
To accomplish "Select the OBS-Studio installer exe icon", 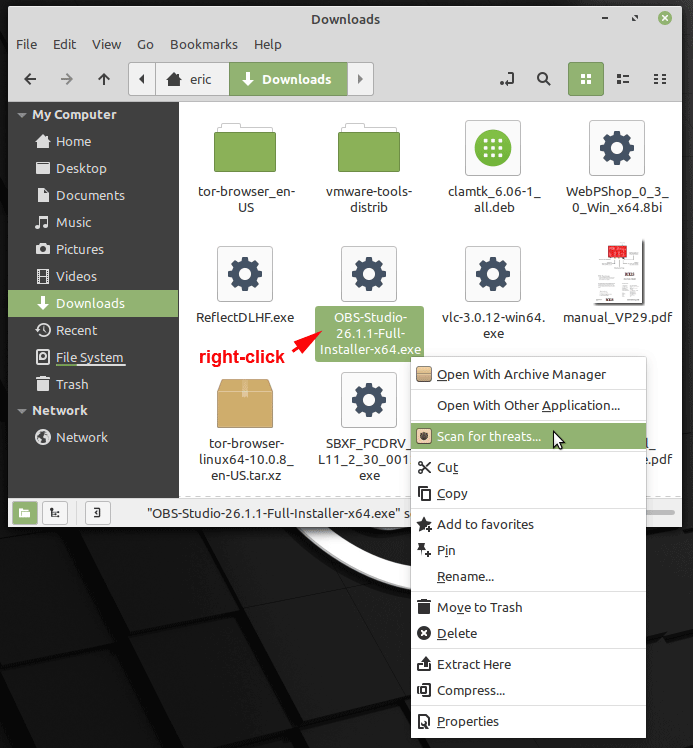I will click(x=369, y=274).
